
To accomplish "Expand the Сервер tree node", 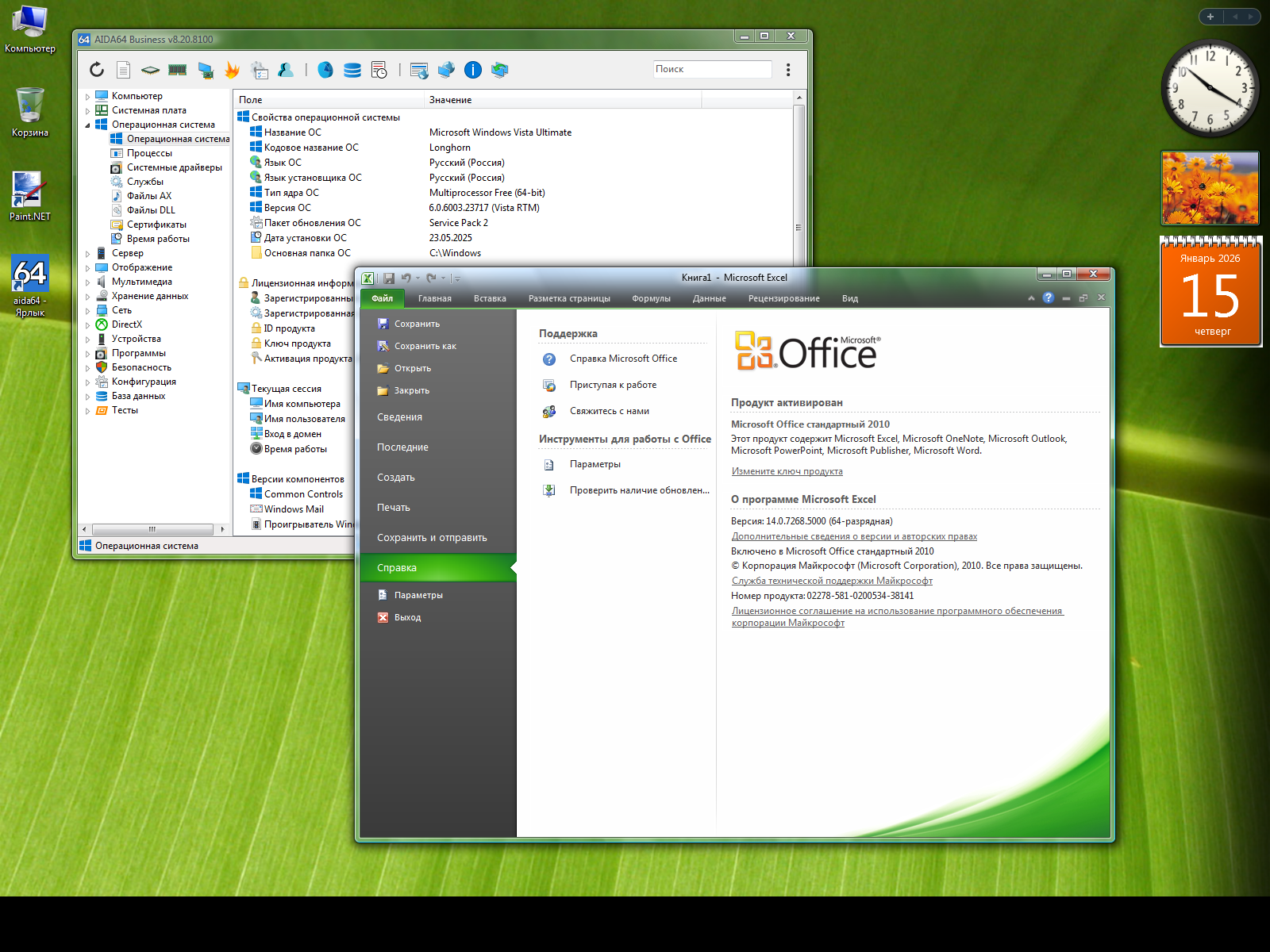I will [88, 254].
